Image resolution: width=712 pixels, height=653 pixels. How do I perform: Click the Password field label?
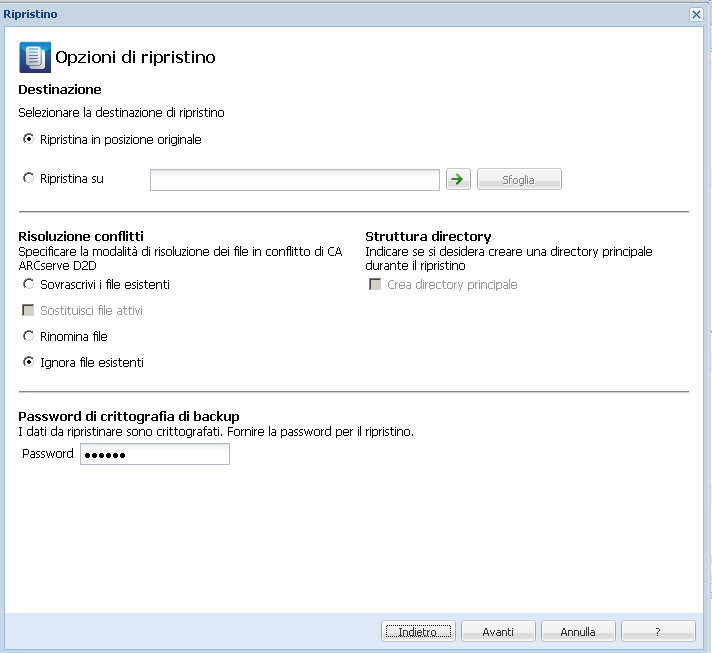tap(48, 454)
